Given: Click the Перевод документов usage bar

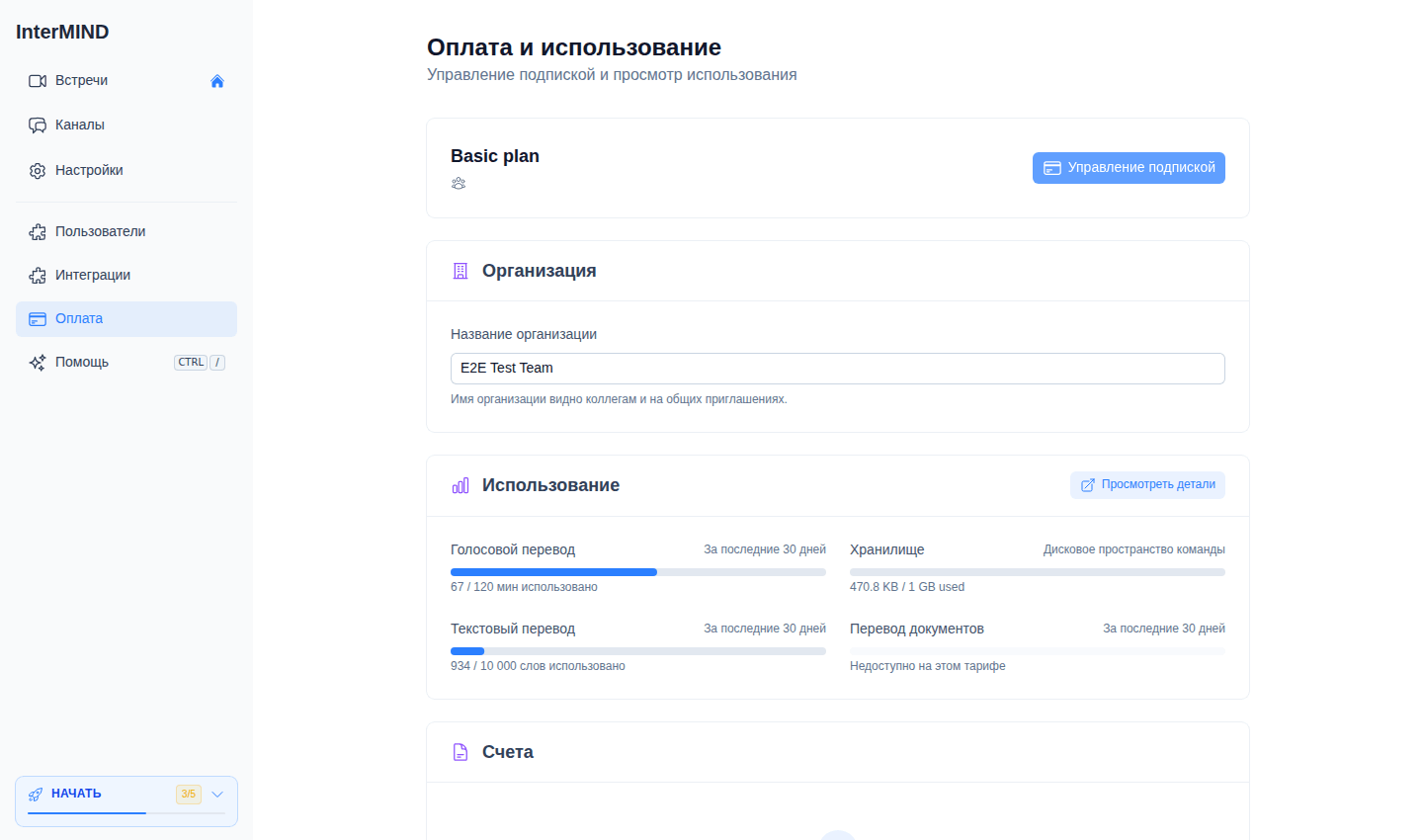Looking at the screenshot, I should coord(1038,651).
